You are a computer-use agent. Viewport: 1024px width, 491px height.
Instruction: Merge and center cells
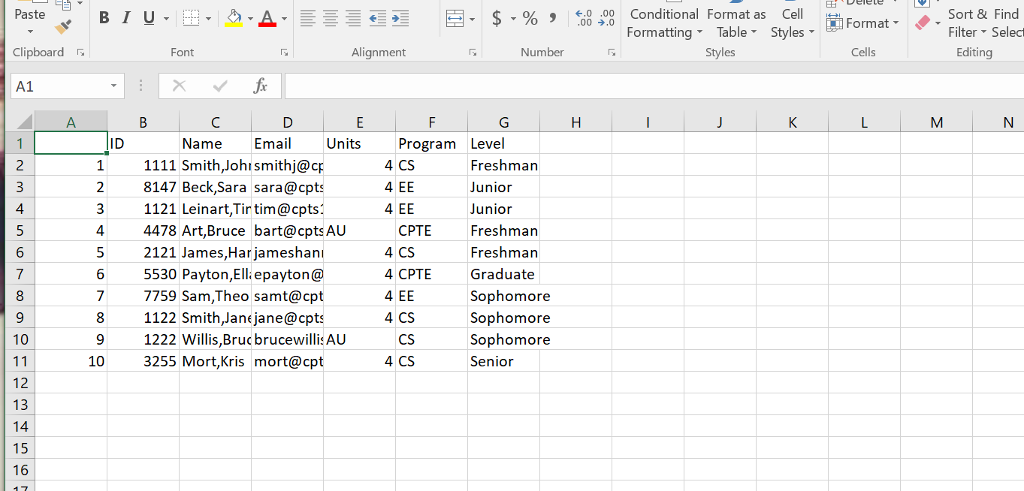[x=455, y=19]
